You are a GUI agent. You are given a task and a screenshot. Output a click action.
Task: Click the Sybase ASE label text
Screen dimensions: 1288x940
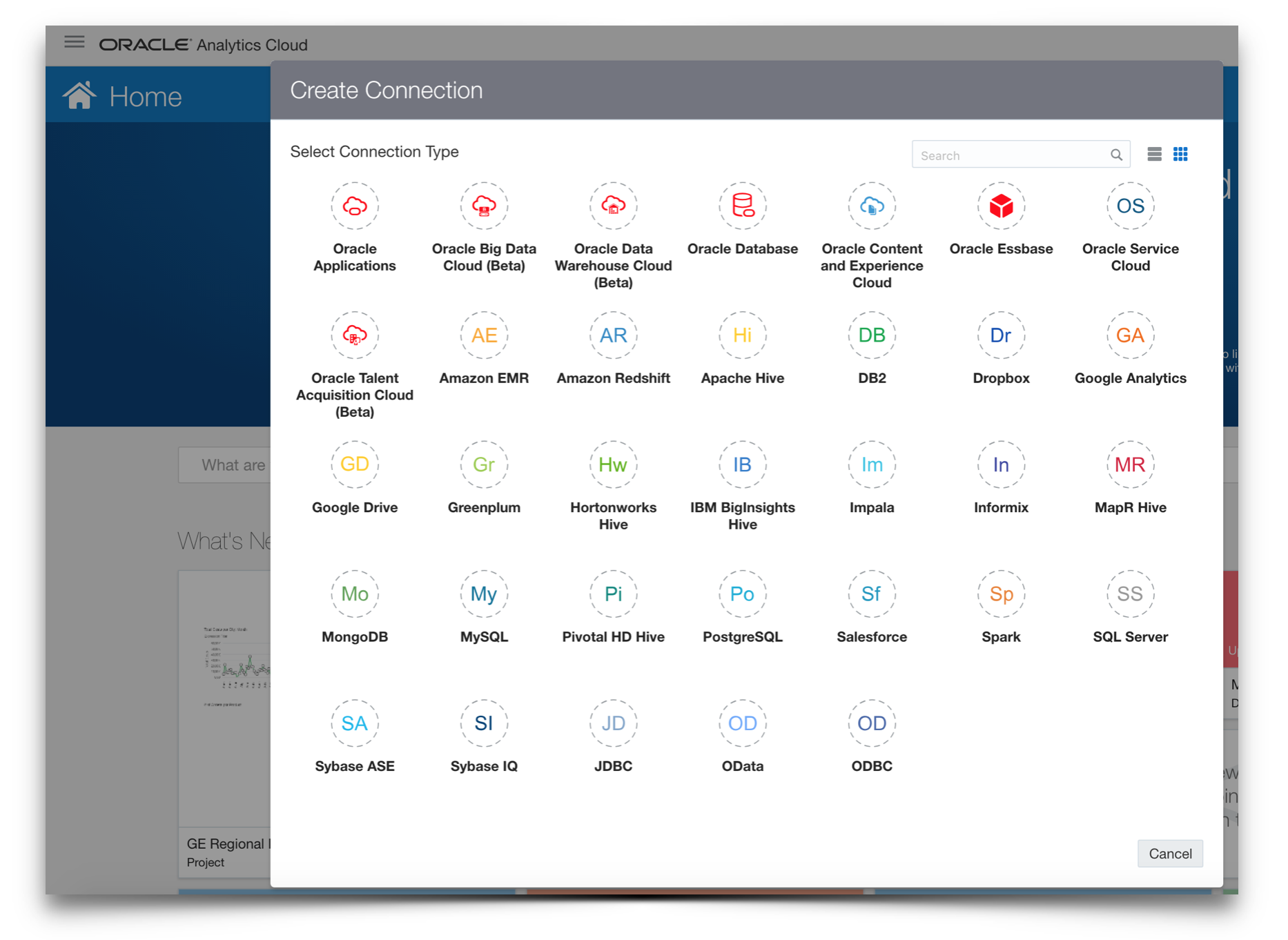355,767
